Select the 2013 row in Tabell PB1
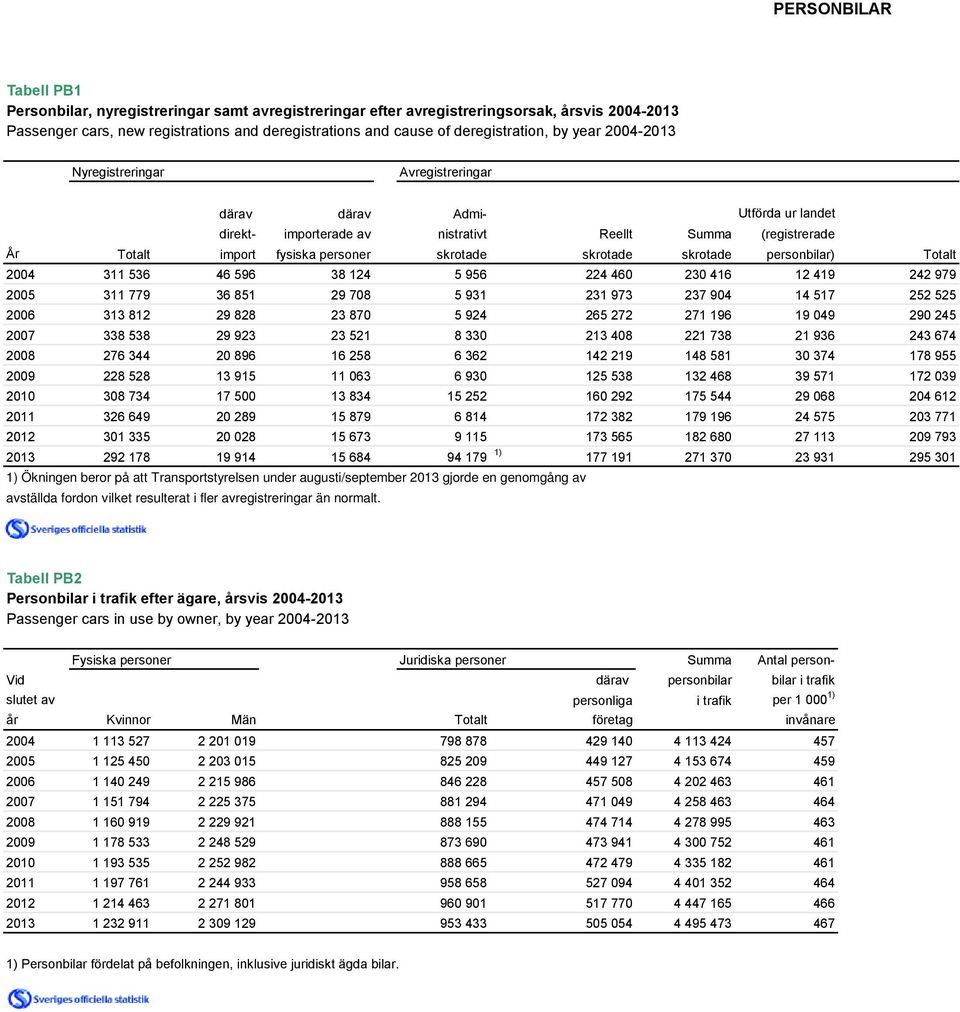Viewport: 960px width, 1012px height. pyautogui.click(x=481, y=457)
